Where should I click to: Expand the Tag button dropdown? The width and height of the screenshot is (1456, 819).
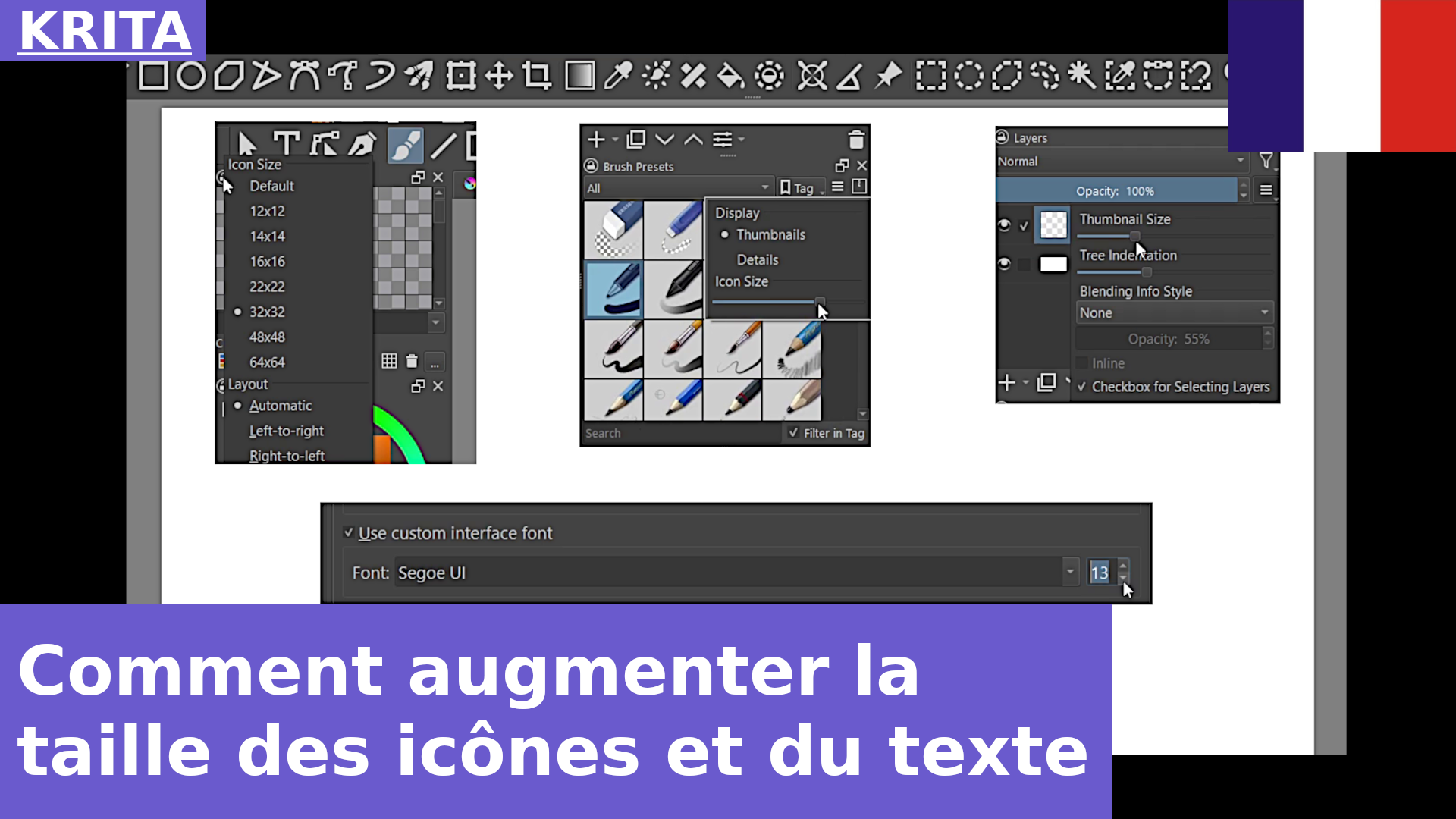click(802, 187)
